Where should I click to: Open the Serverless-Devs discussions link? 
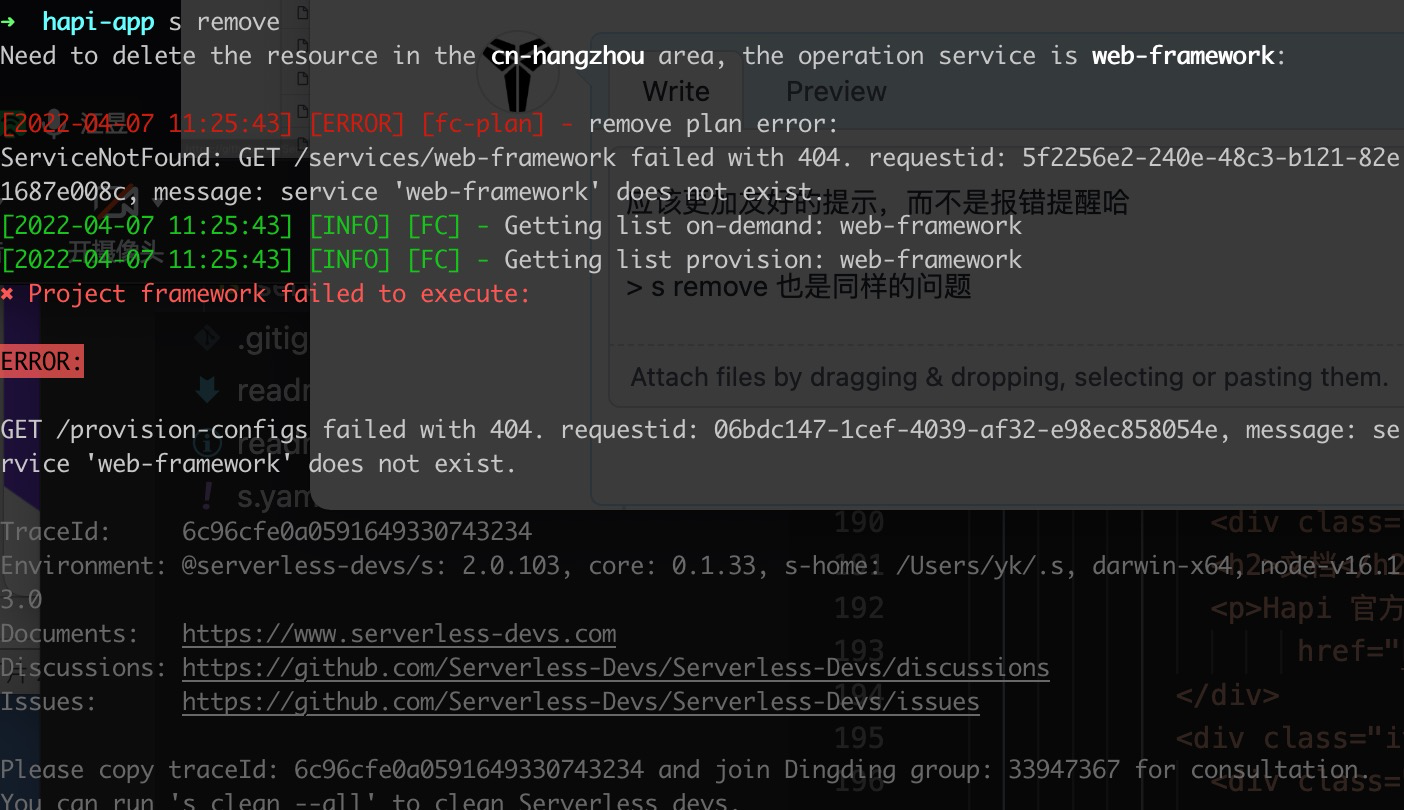(x=616, y=667)
